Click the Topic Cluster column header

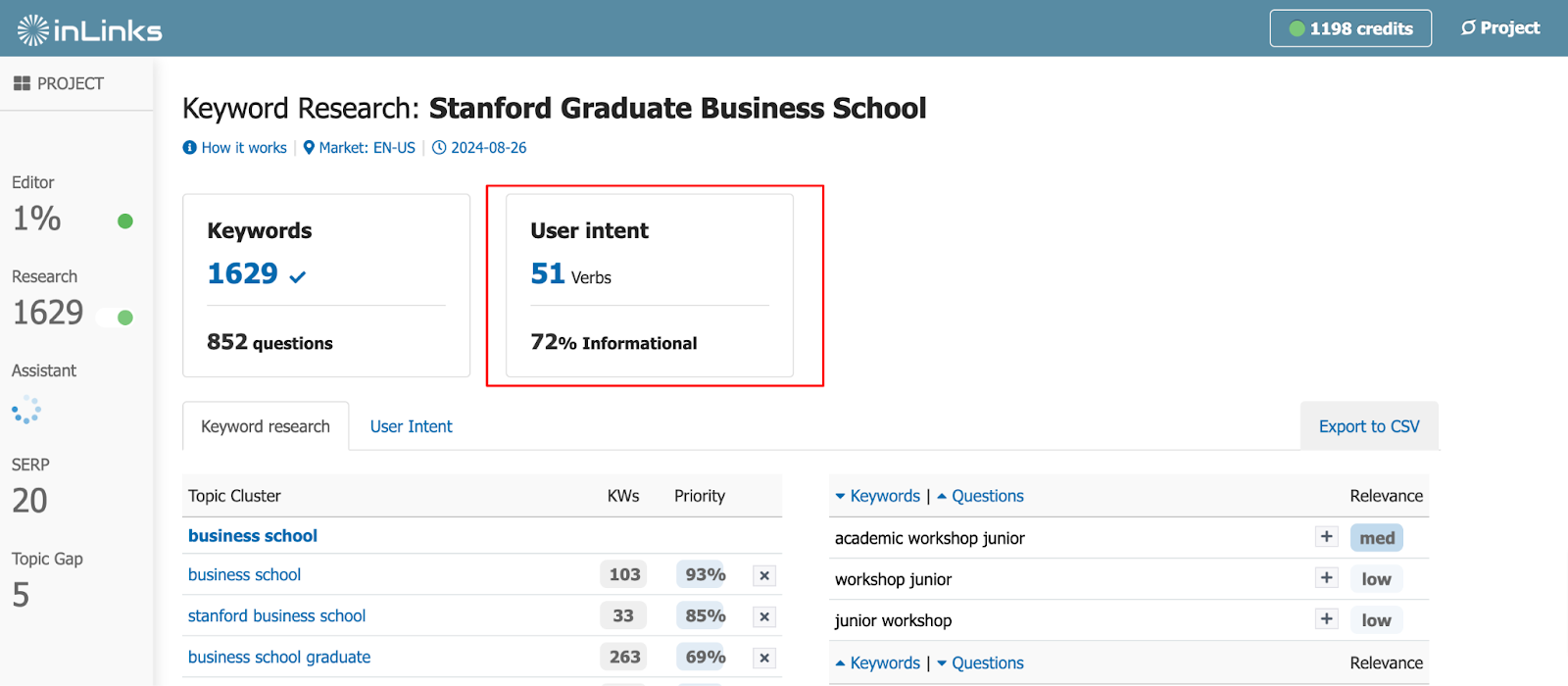click(234, 496)
